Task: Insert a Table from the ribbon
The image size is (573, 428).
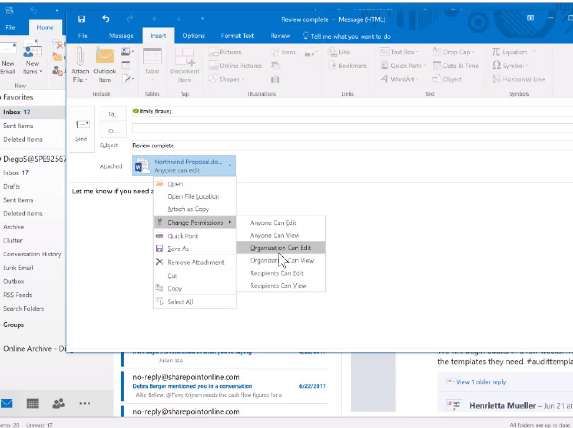Action: click(152, 61)
